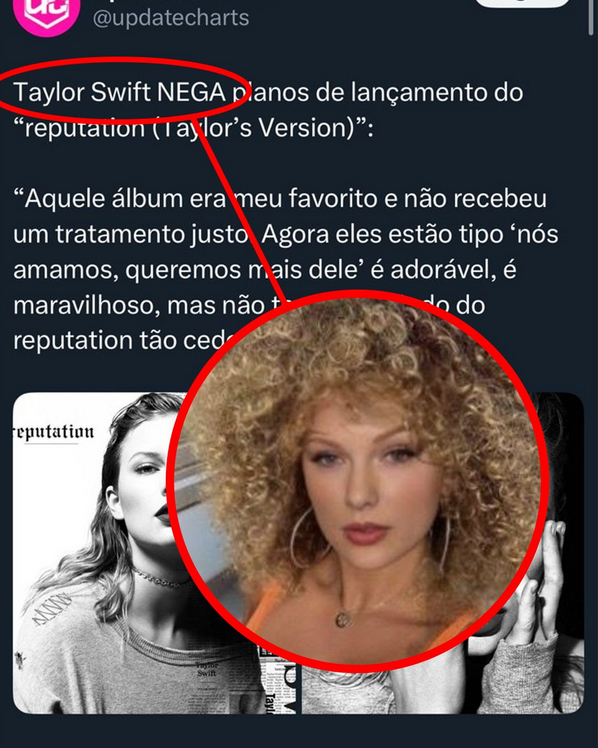The image size is (598, 748).
Task: Open the pink Update Charts profile avatar
Action: 46,13
